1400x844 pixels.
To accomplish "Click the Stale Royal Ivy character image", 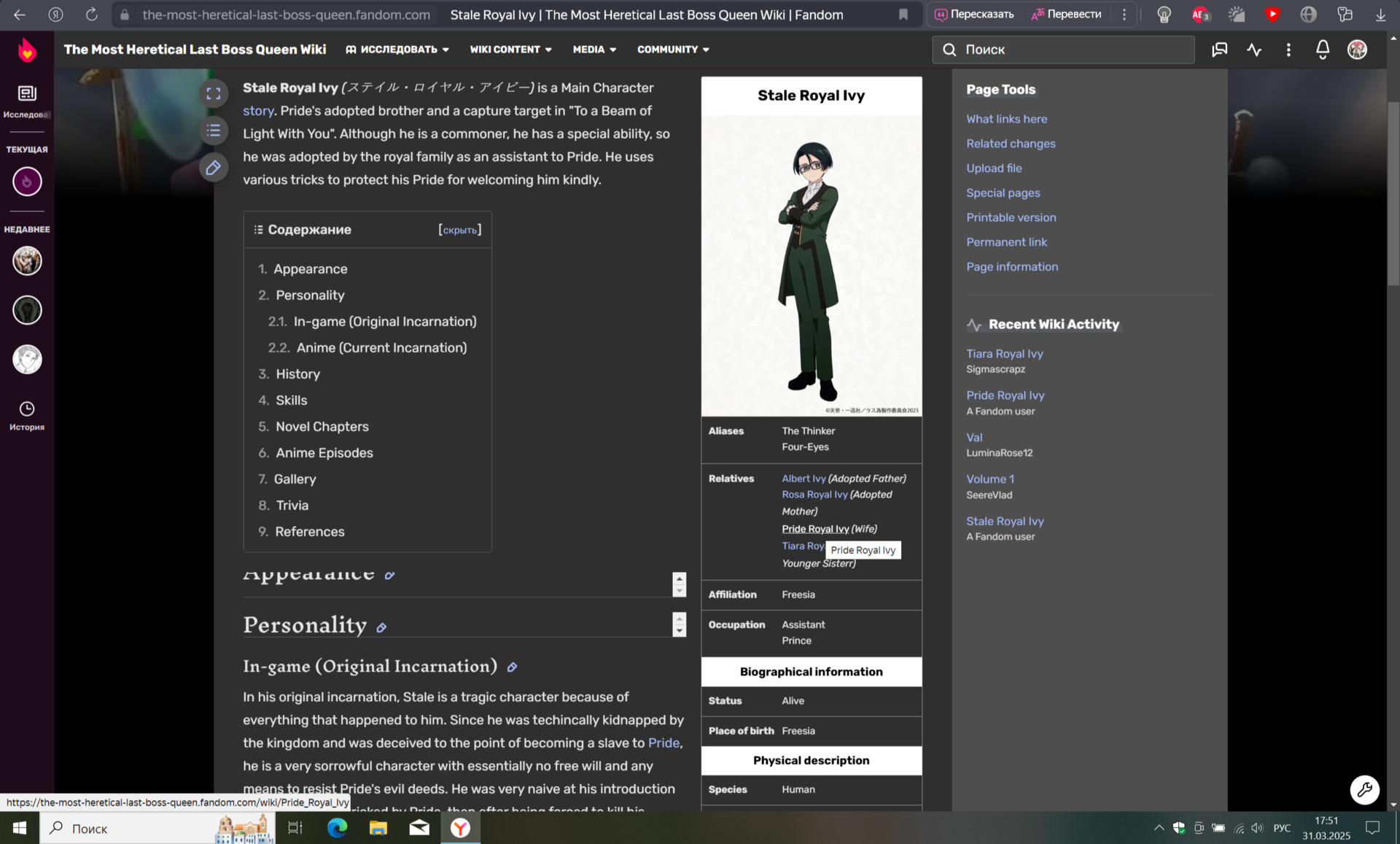I will pos(811,266).
